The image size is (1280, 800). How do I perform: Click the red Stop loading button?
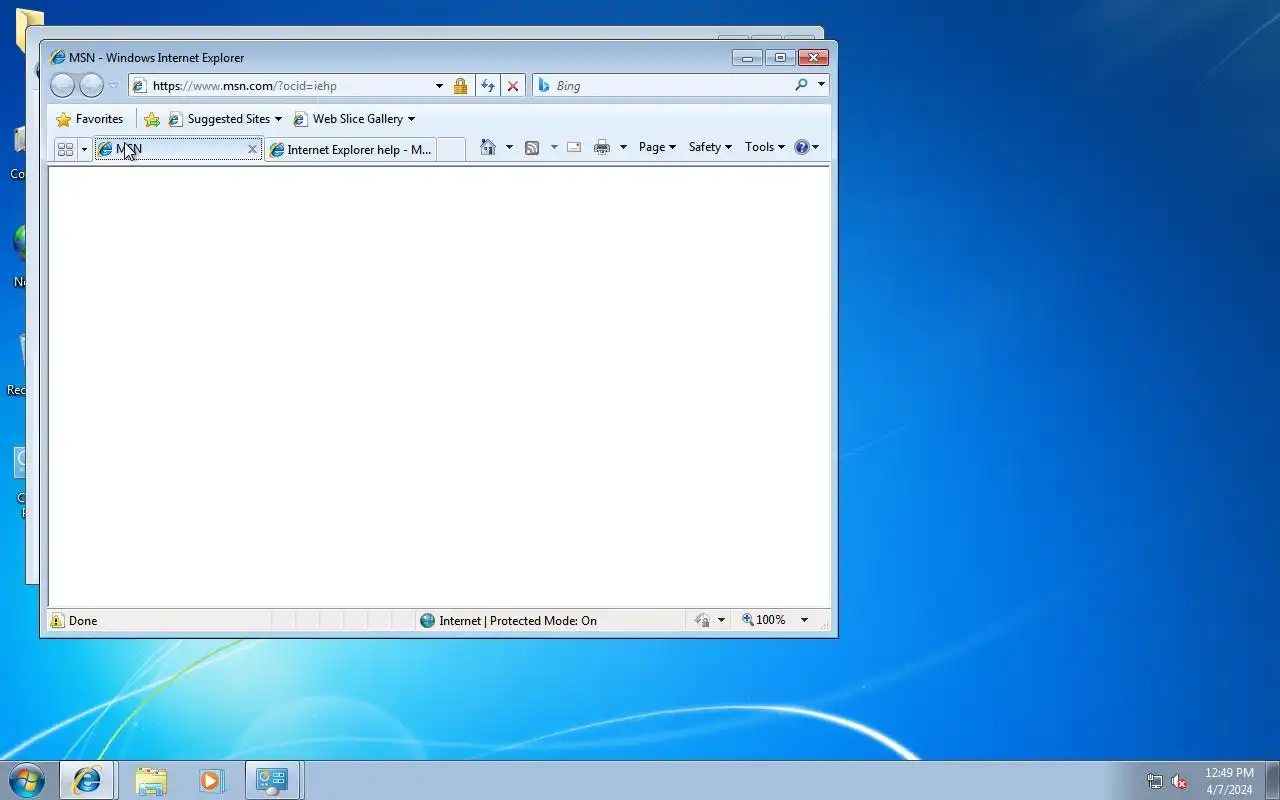coord(513,86)
